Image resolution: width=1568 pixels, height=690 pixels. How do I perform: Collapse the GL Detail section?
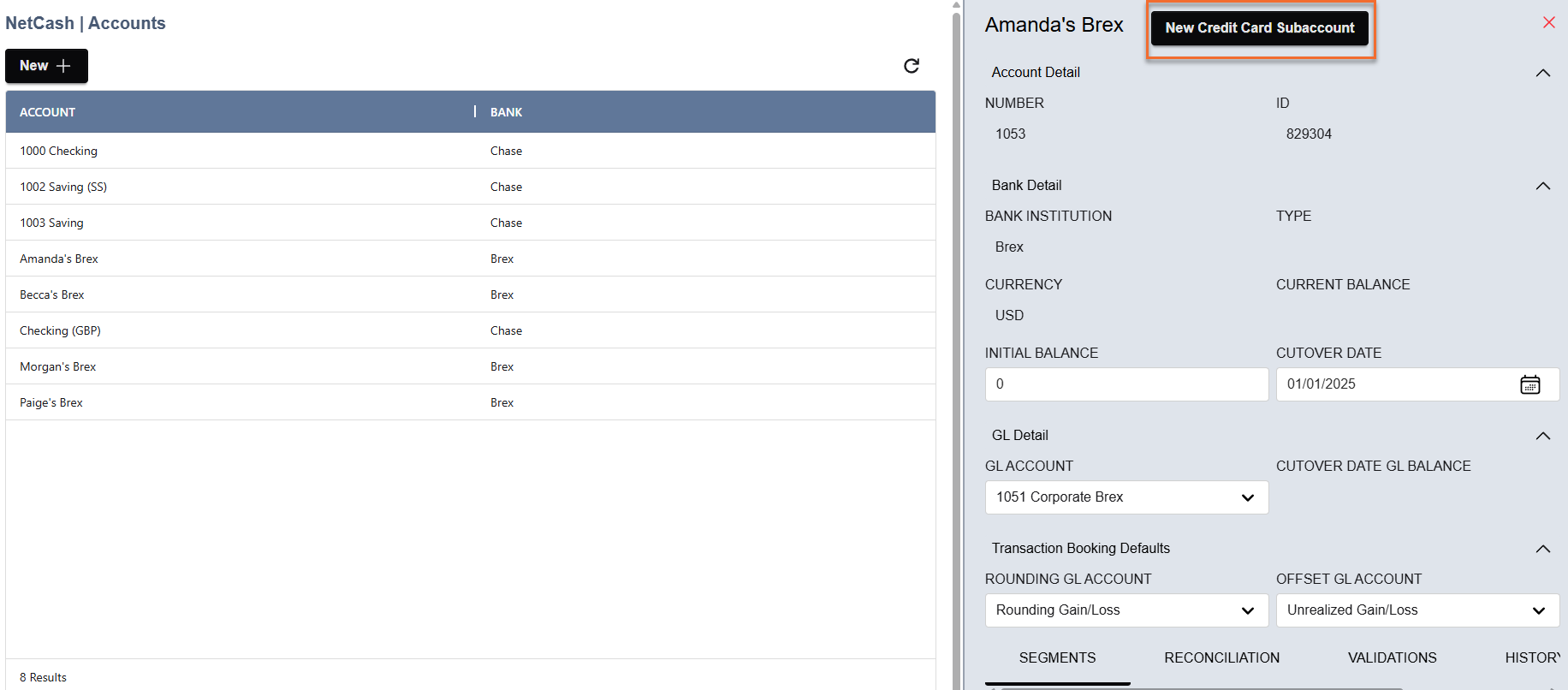tap(1542, 436)
